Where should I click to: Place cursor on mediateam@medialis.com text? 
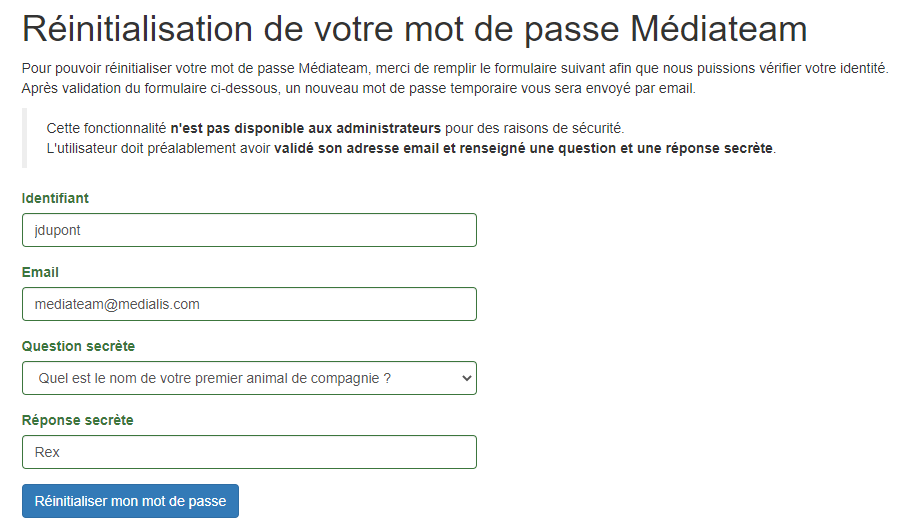point(117,304)
